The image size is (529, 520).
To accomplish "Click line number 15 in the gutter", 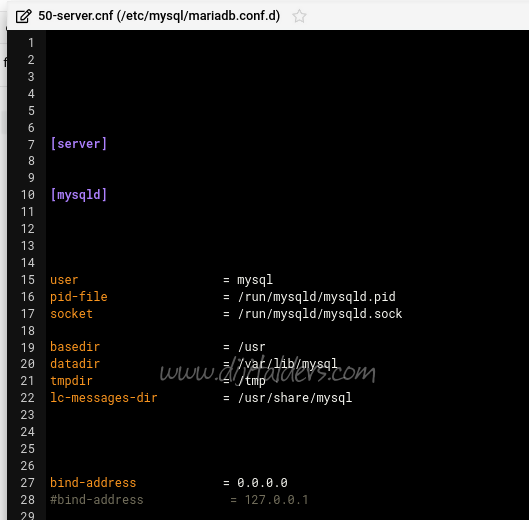I will [x=28, y=280].
